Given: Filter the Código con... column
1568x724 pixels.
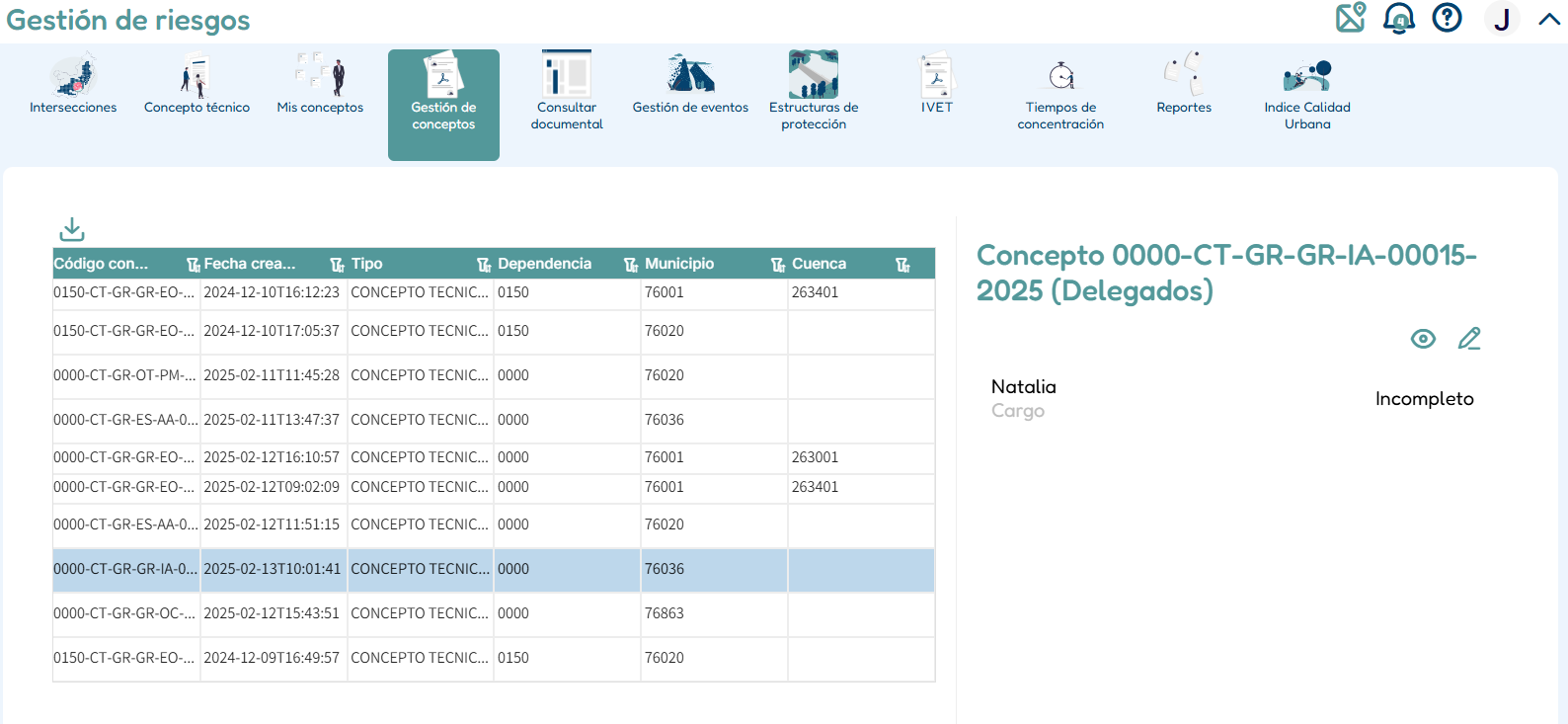Looking at the screenshot, I should tap(193, 265).
